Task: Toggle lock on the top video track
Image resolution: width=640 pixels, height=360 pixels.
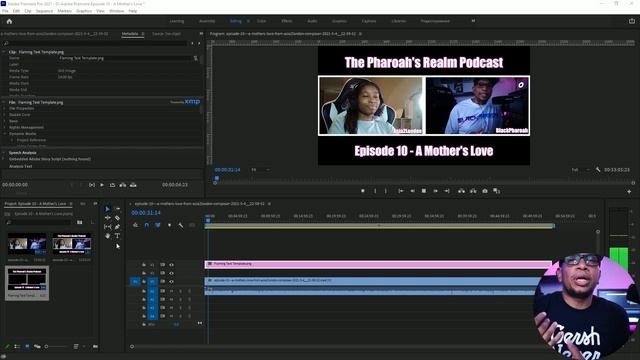Action: [x=144, y=265]
